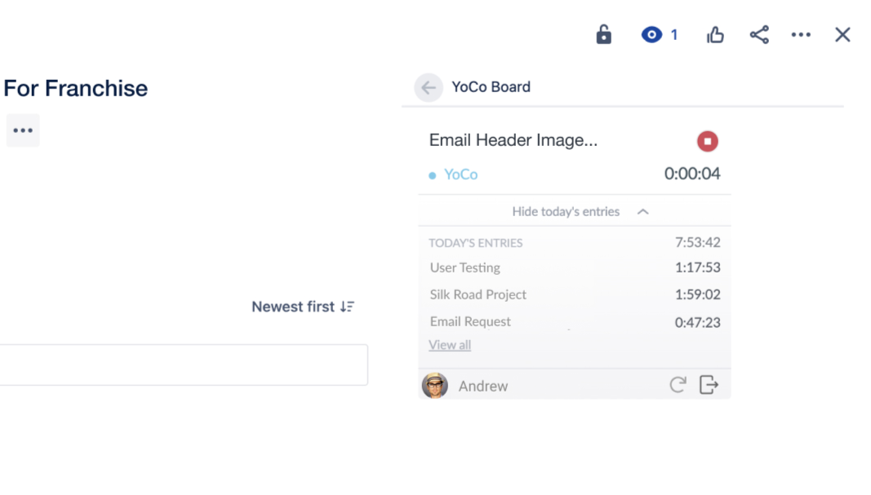871x495 pixels.
Task: Select the User Testing entry
Action: pyautogui.click(x=465, y=268)
